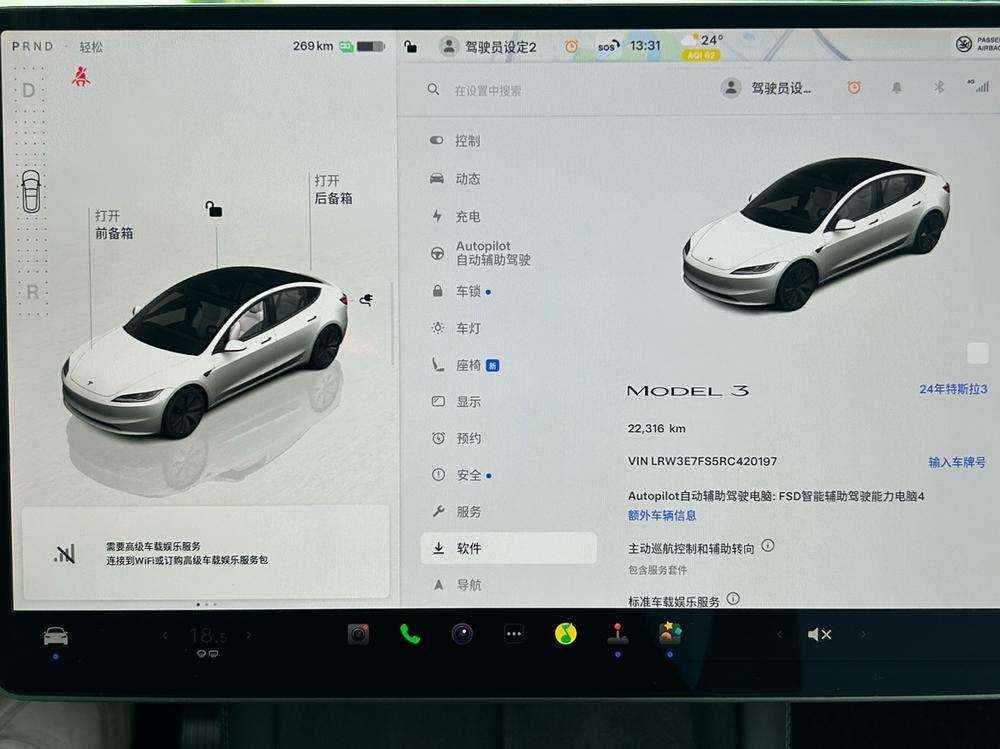Decrease cabin temperature with left arrow
This screenshot has width=1000, height=749.
click(x=165, y=635)
